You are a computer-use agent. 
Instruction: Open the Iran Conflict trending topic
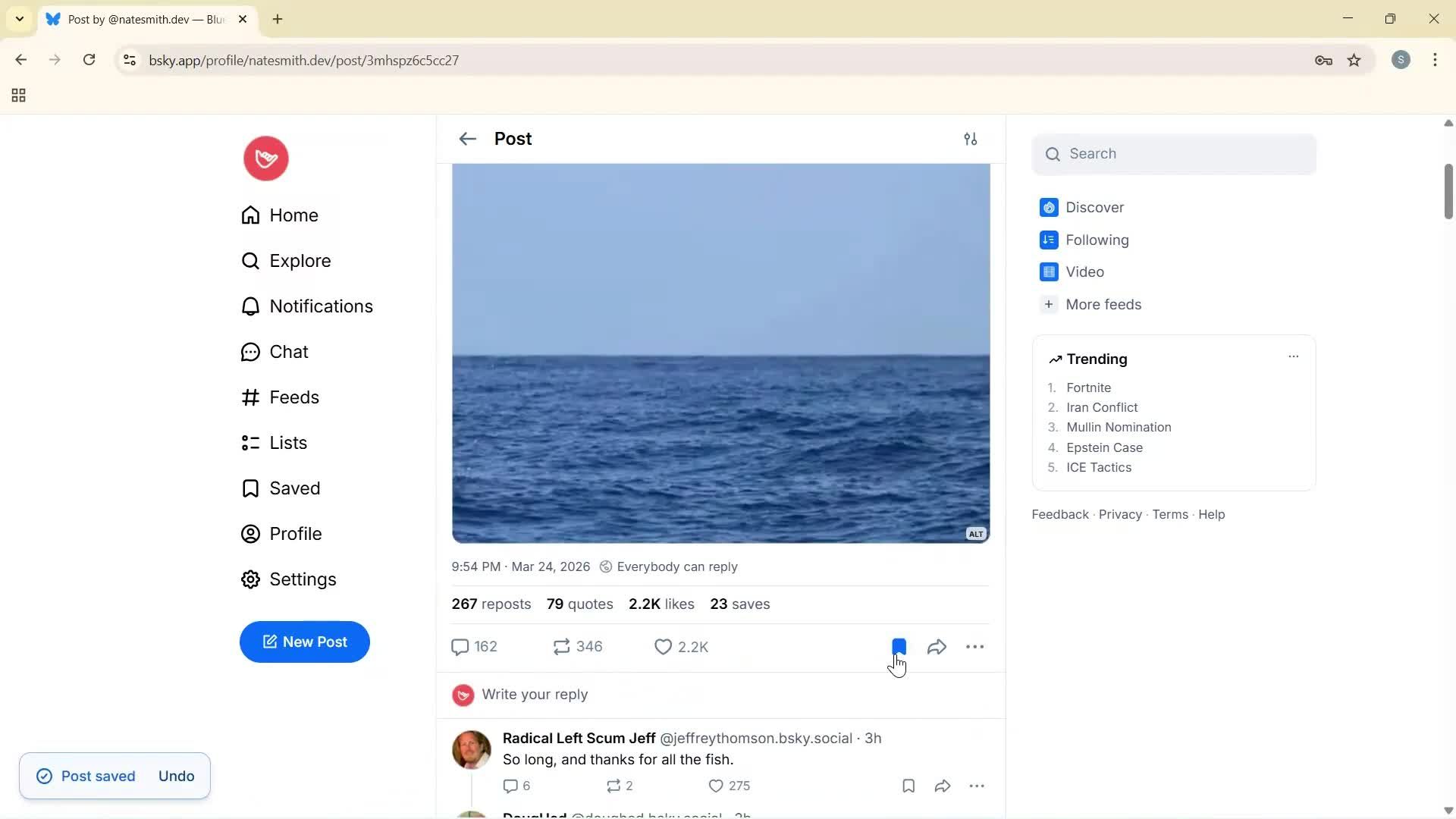pos(1102,407)
